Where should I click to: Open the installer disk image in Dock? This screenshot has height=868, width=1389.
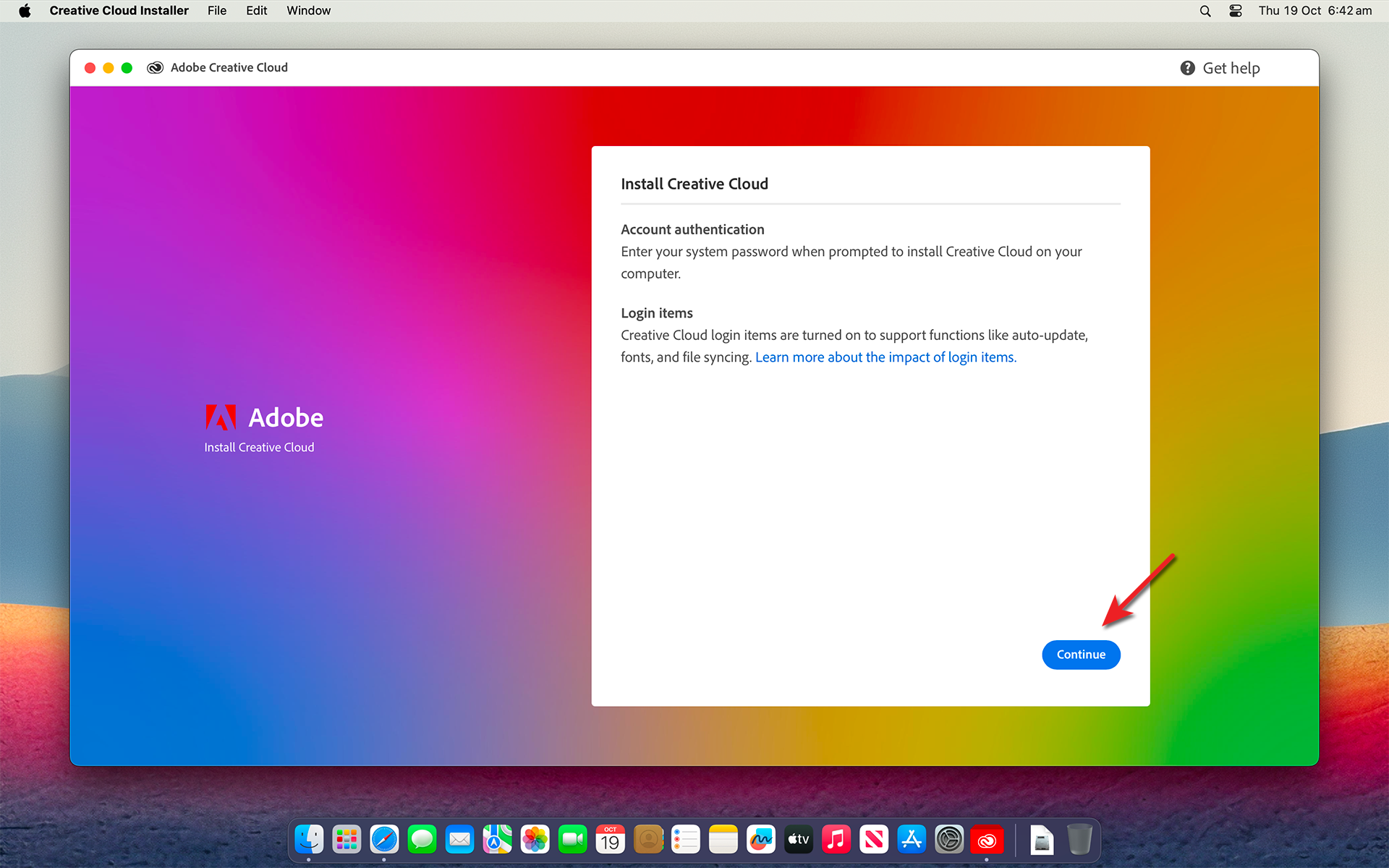(x=1041, y=840)
